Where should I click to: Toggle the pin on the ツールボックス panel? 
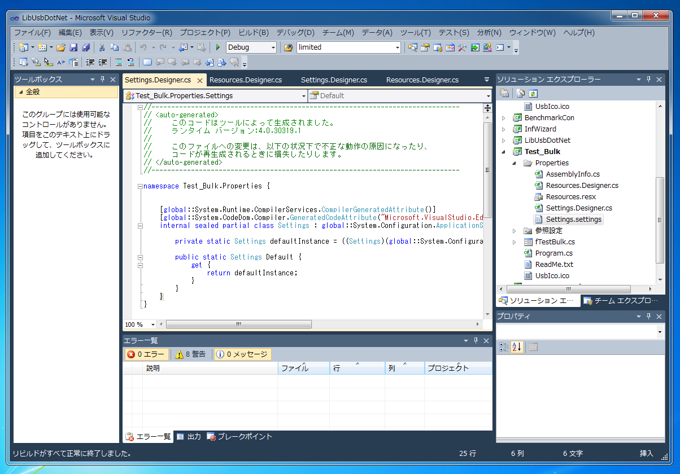pyautogui.click(x=102, y=79)
